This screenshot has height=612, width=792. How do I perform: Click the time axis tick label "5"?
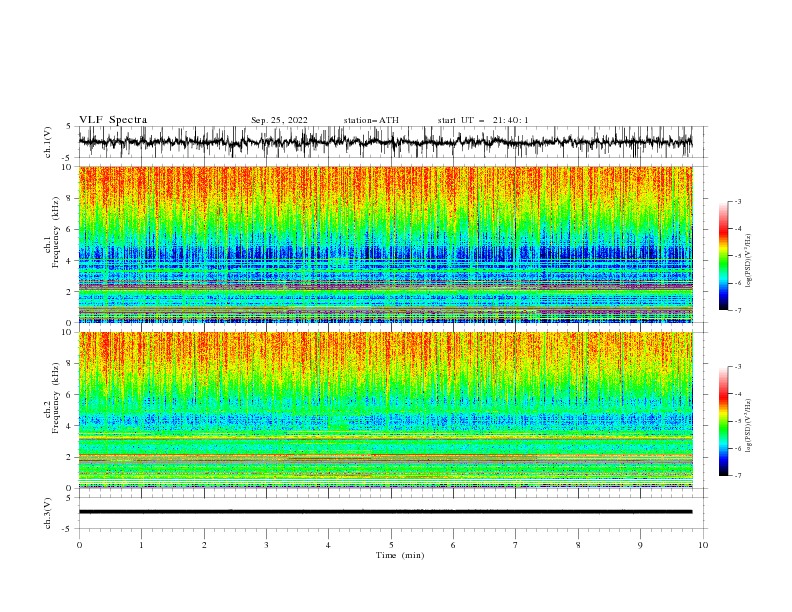click(391, 545)
